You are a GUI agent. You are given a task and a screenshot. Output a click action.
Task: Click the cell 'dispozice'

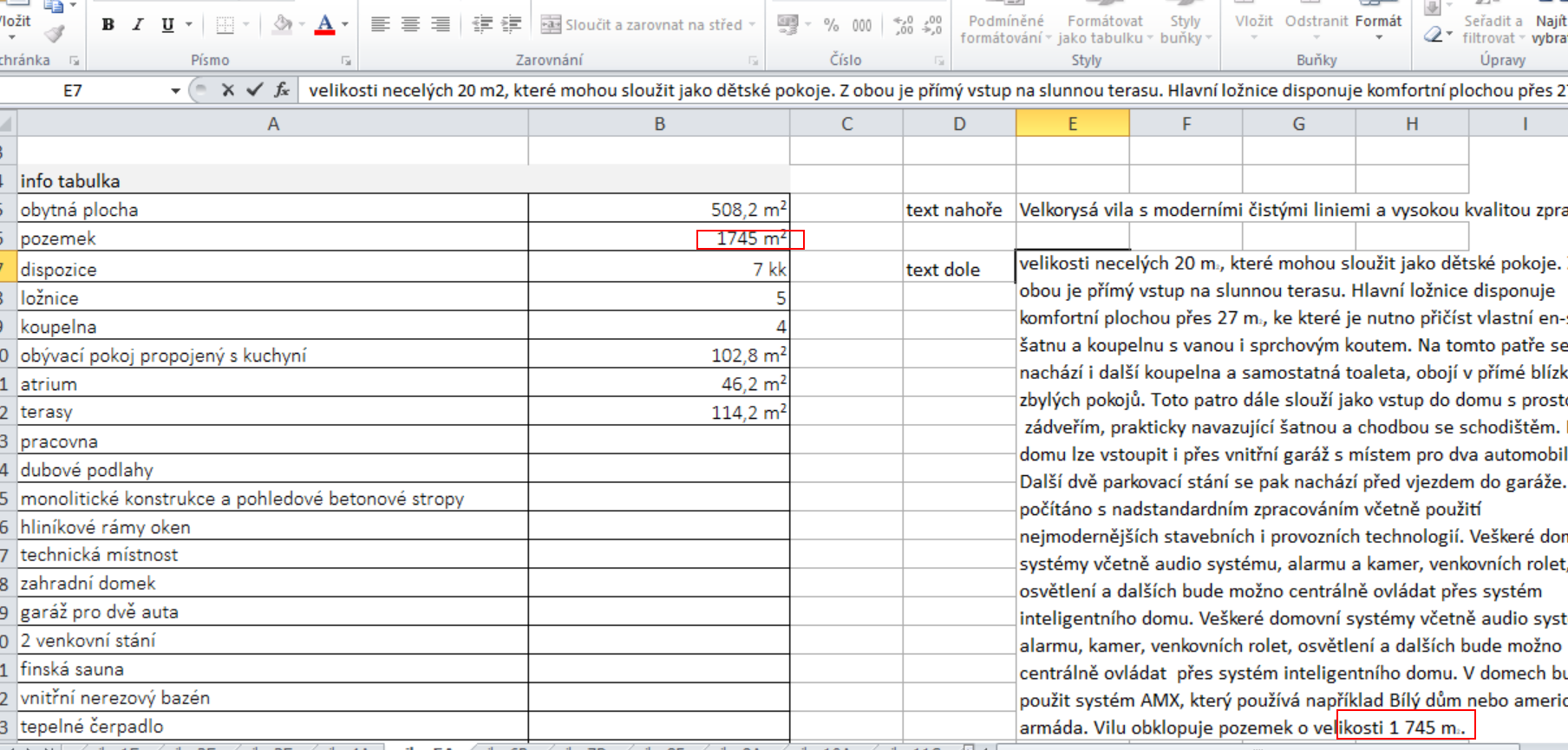[x=273, y=269]
